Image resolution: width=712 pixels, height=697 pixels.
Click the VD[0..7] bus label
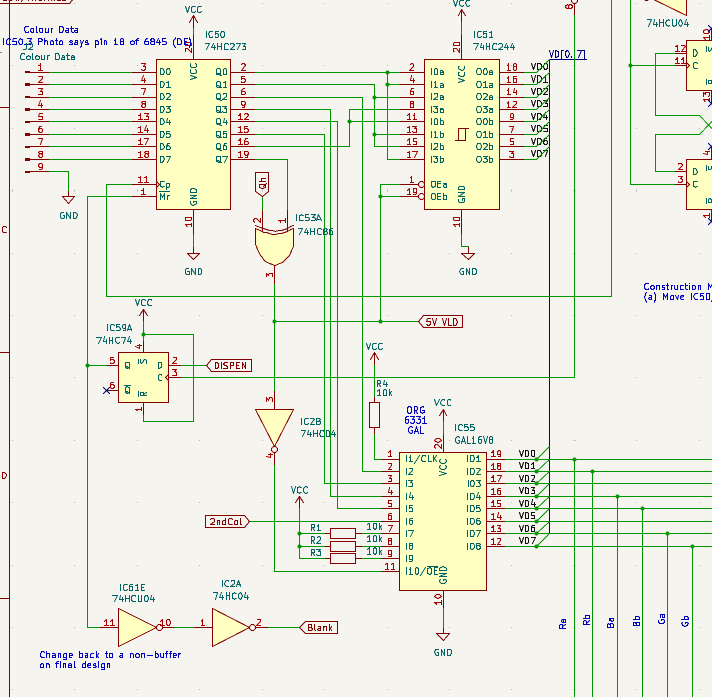(x=567, y=54)
